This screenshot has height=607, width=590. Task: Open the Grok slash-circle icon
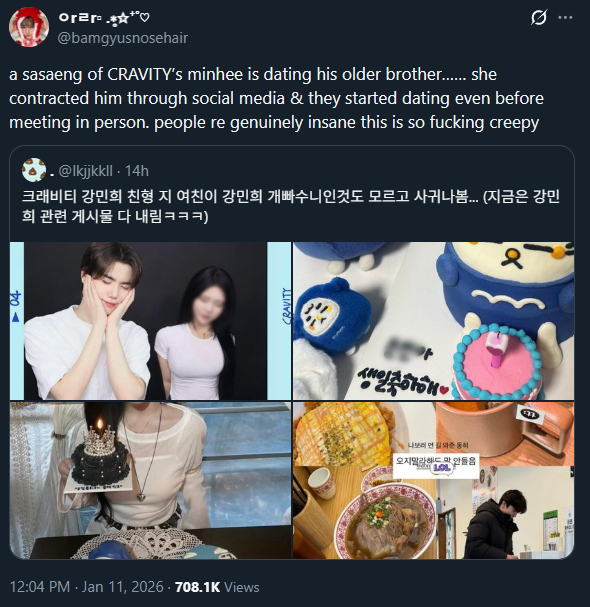[x=539, y=17]
